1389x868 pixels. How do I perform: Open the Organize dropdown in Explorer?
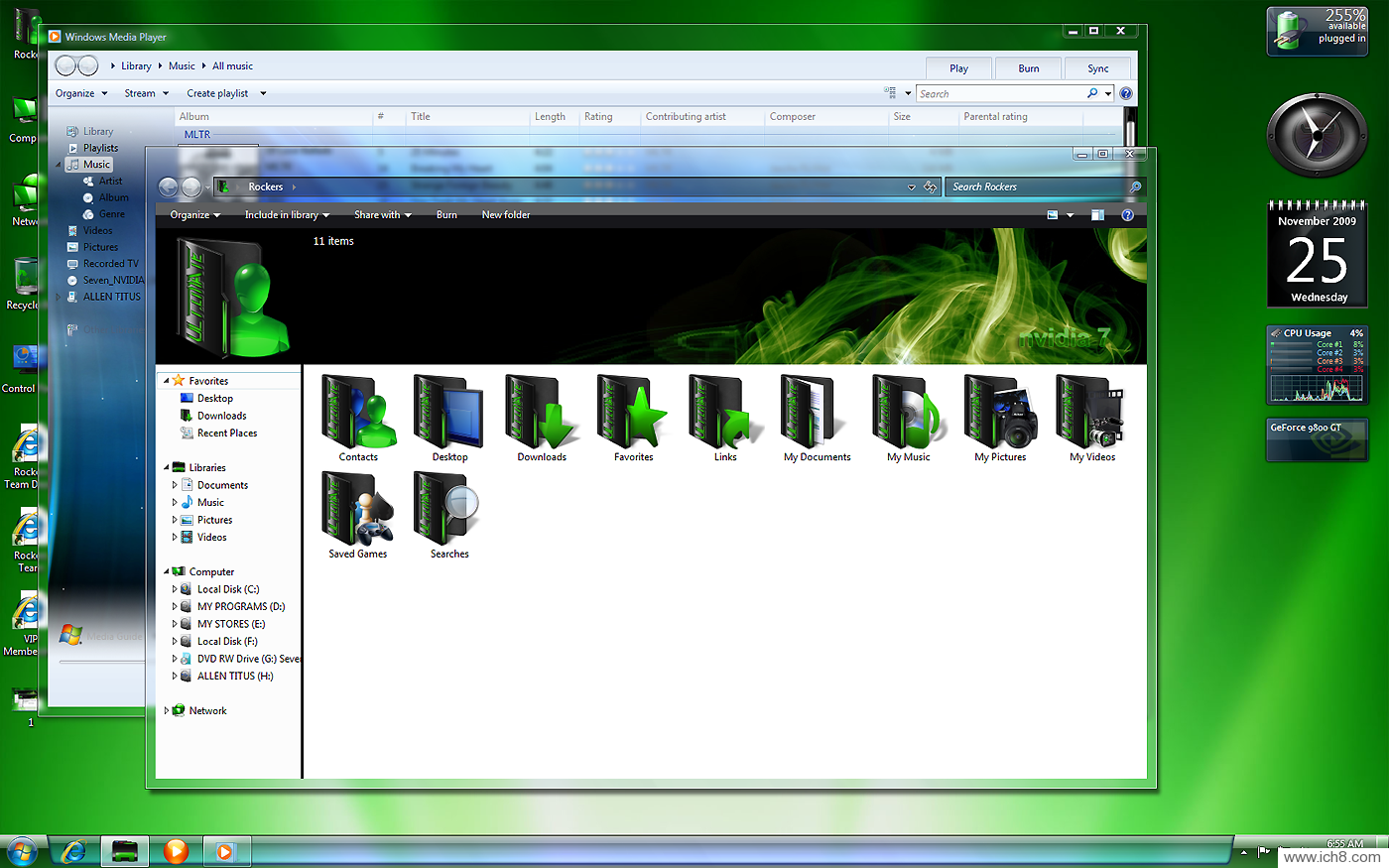pos(194,214)
